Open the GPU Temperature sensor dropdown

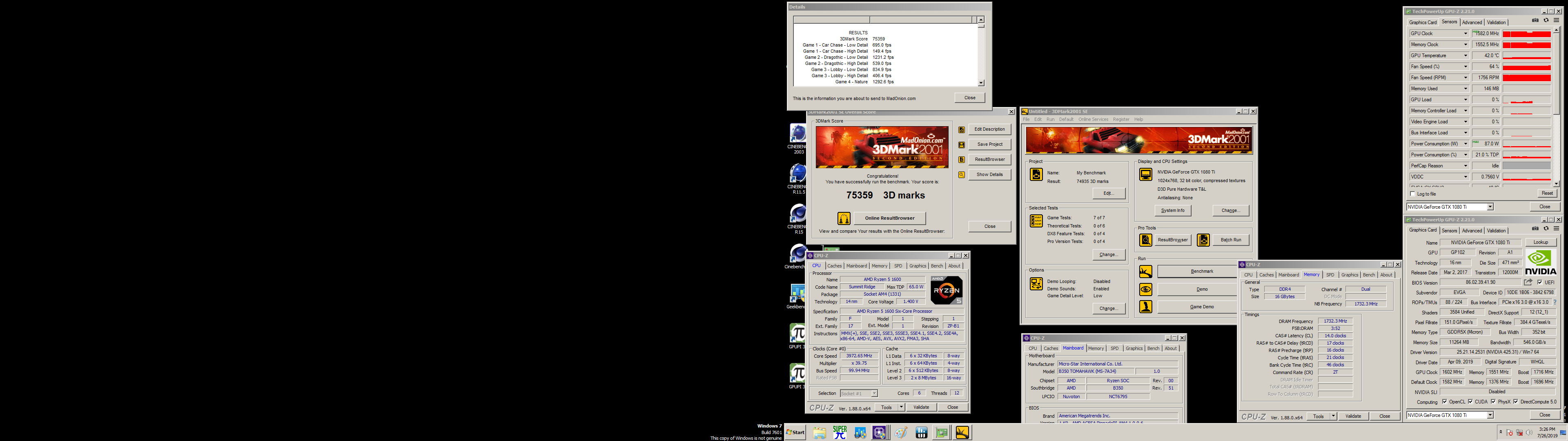[x=1465, y=56]
